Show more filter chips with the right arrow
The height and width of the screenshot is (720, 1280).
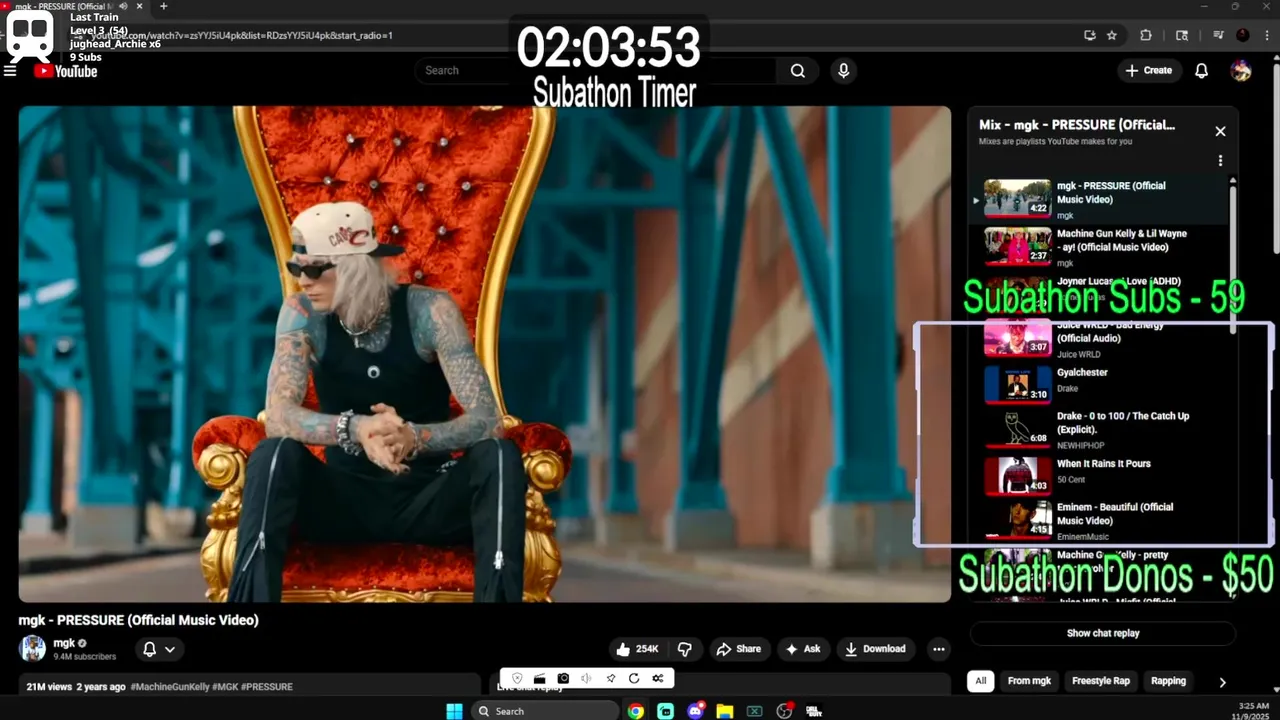click(x=1222, y=682)
